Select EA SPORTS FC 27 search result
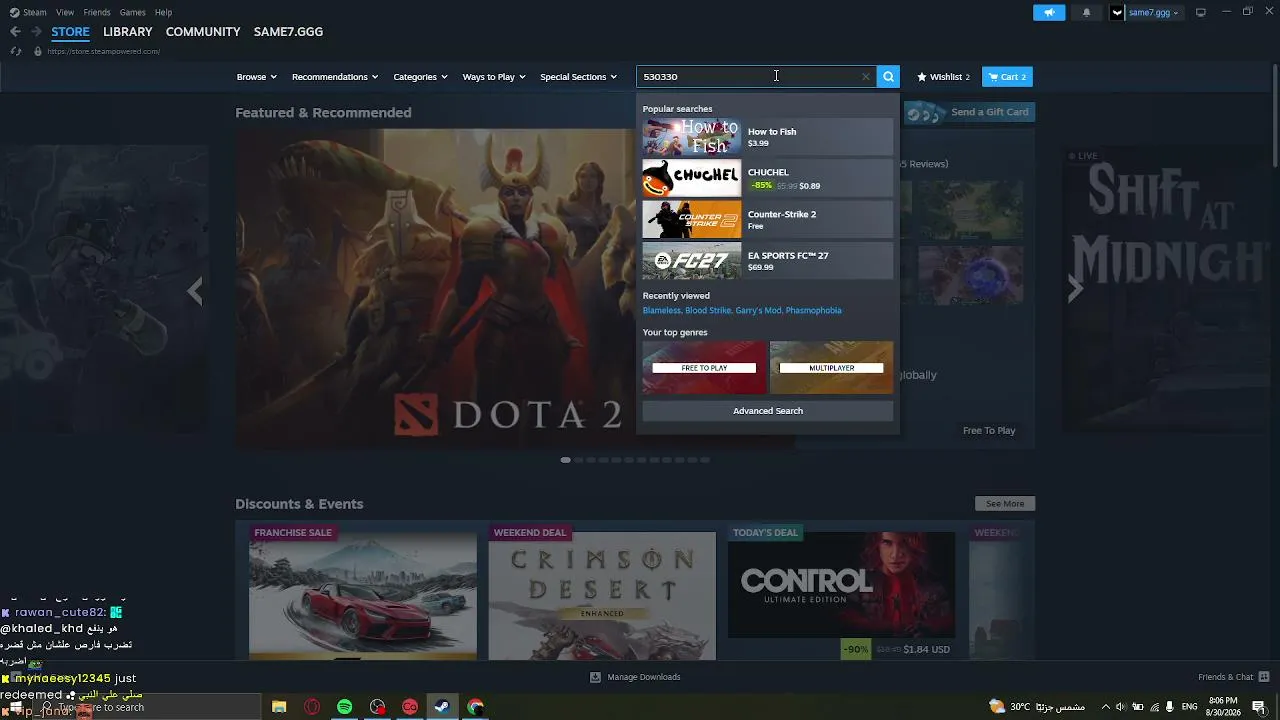Image resolution: width=1280 pixels, height=720 pixels. [768, 261]
